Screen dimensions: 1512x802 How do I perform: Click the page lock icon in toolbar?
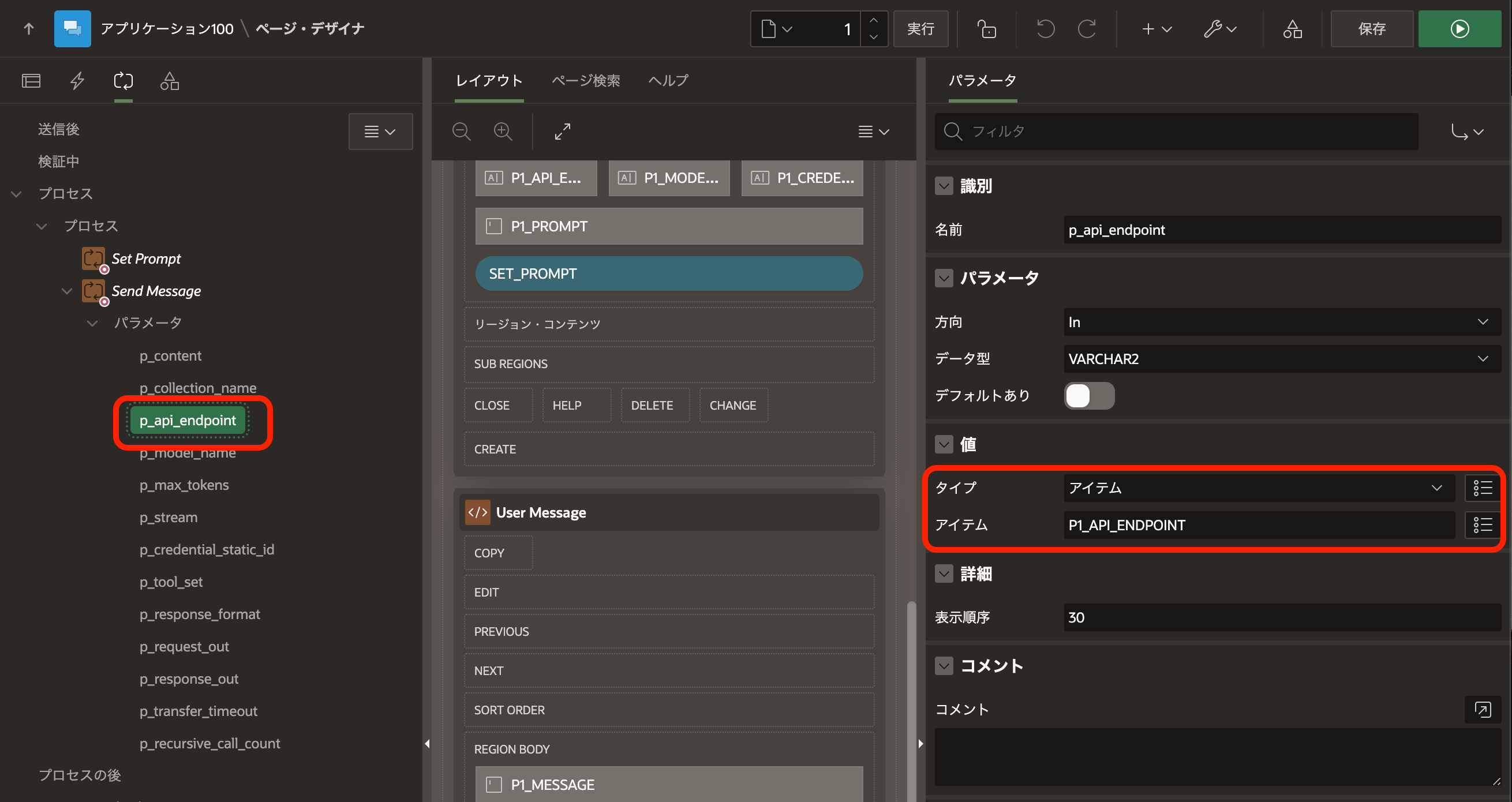(986, 29)
